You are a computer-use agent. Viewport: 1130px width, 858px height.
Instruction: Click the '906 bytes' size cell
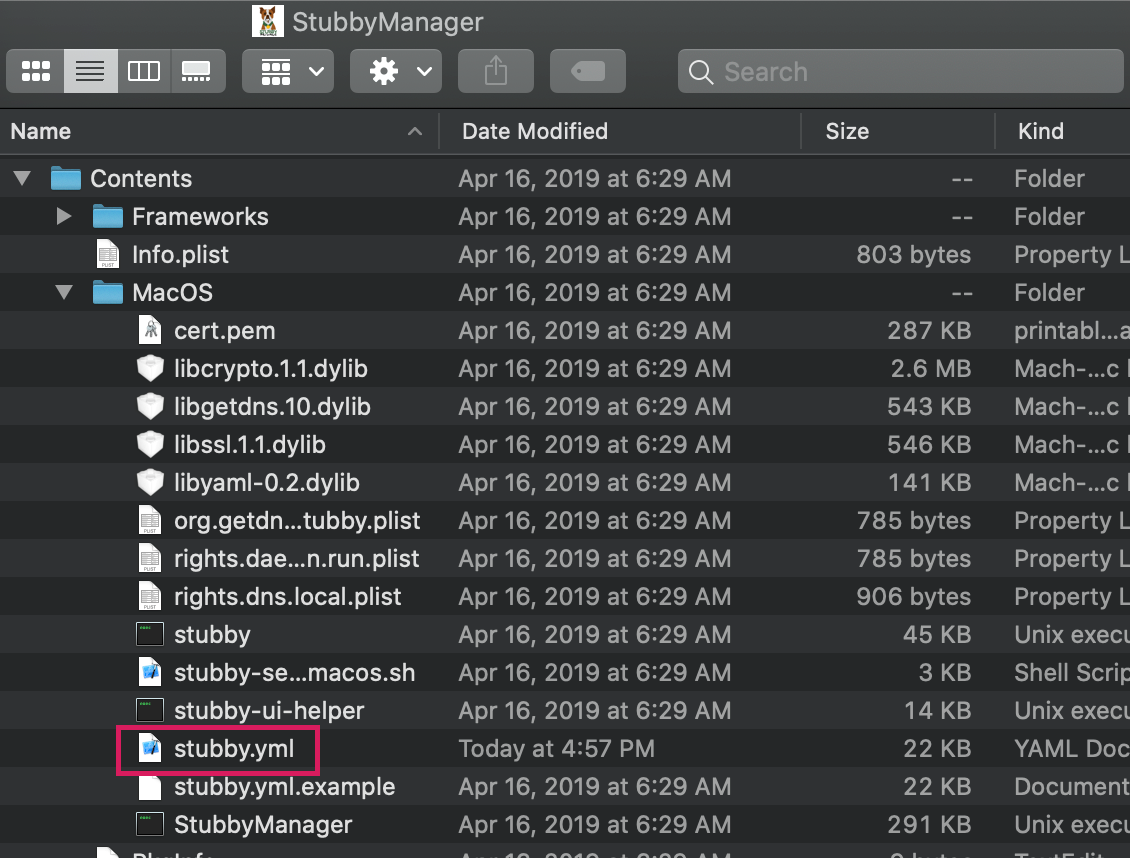(914, 596)
